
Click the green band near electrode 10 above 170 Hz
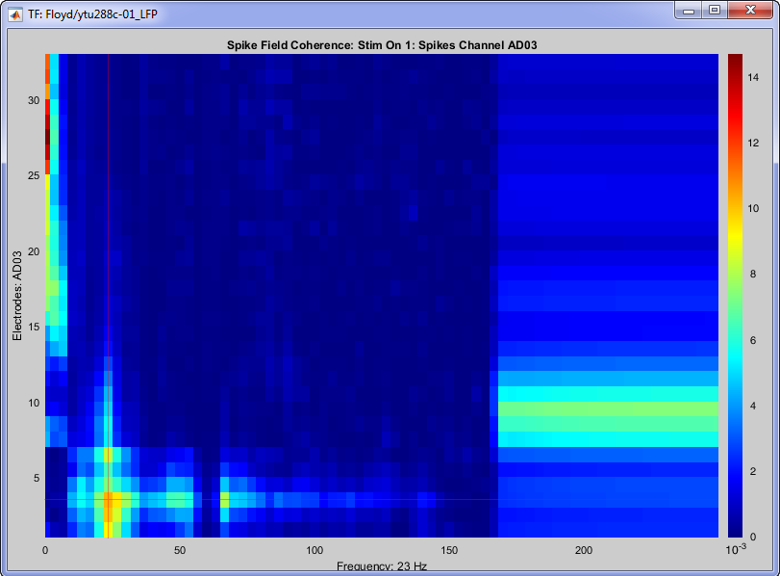(x=608, y=408)
